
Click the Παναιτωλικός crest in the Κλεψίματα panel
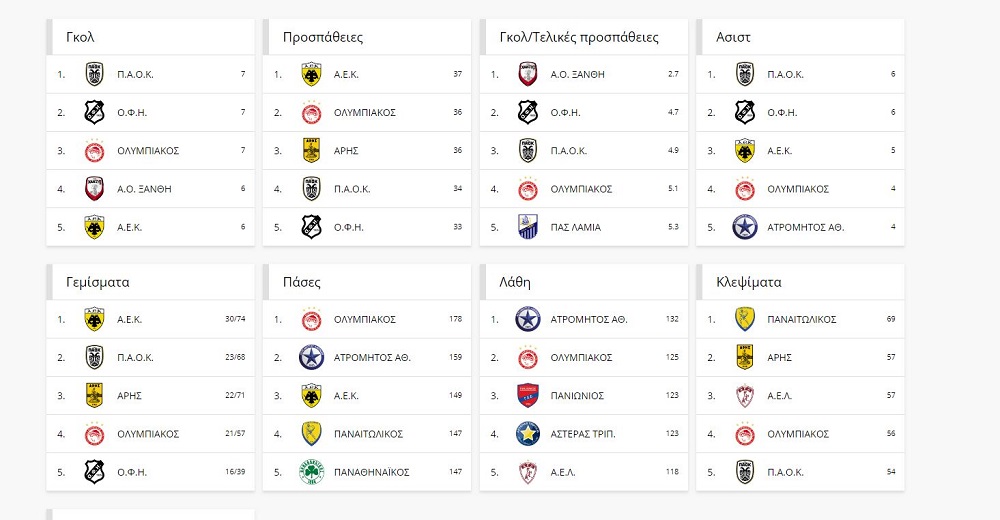[745, 319]
